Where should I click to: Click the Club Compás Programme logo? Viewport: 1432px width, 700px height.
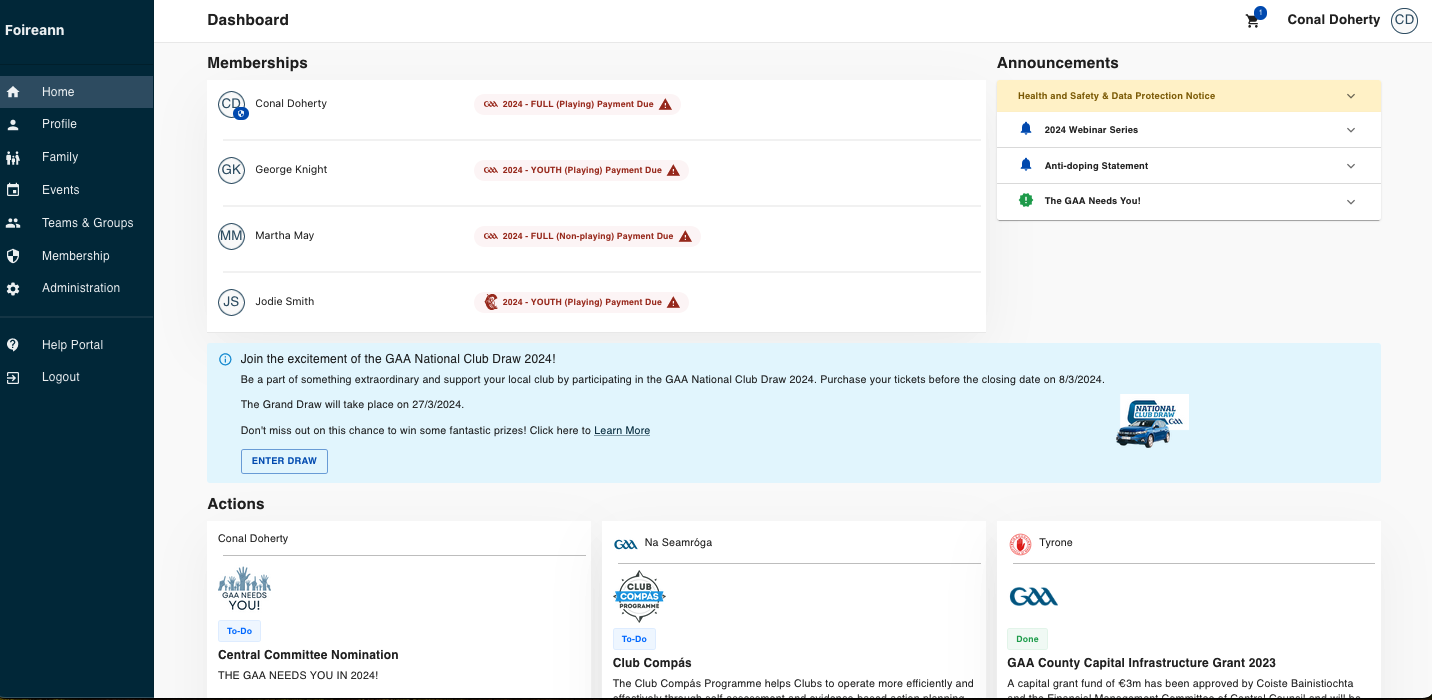click(639, 597)
